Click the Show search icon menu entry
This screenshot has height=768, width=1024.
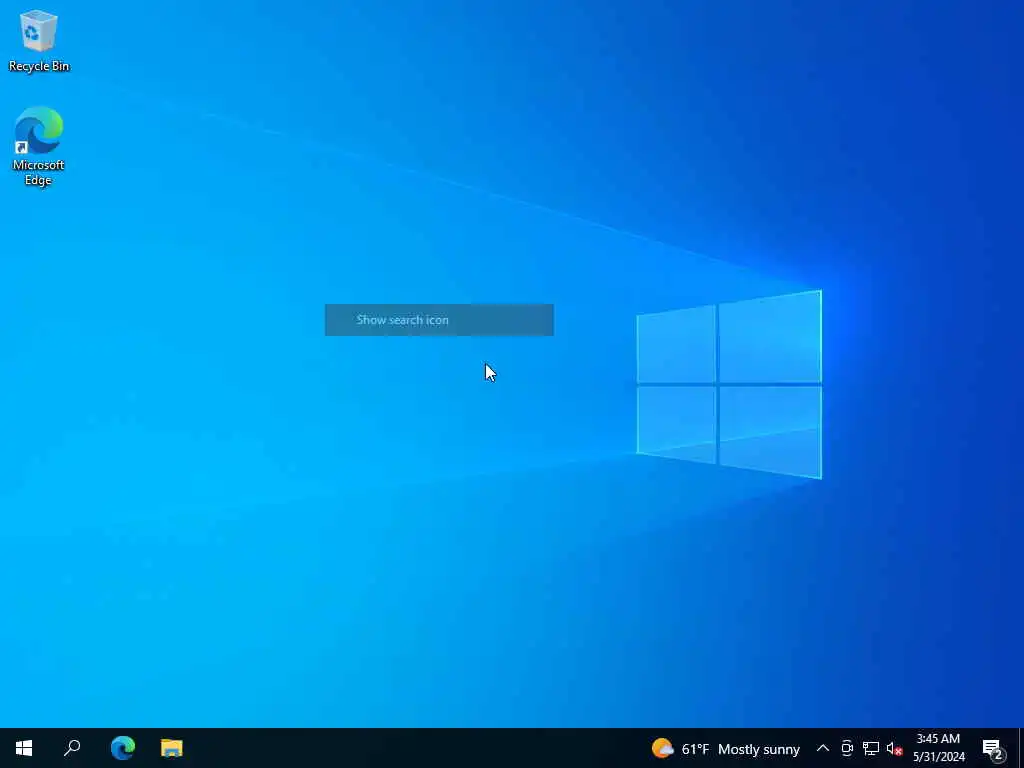pyautogui.click(x=439, y=320)
